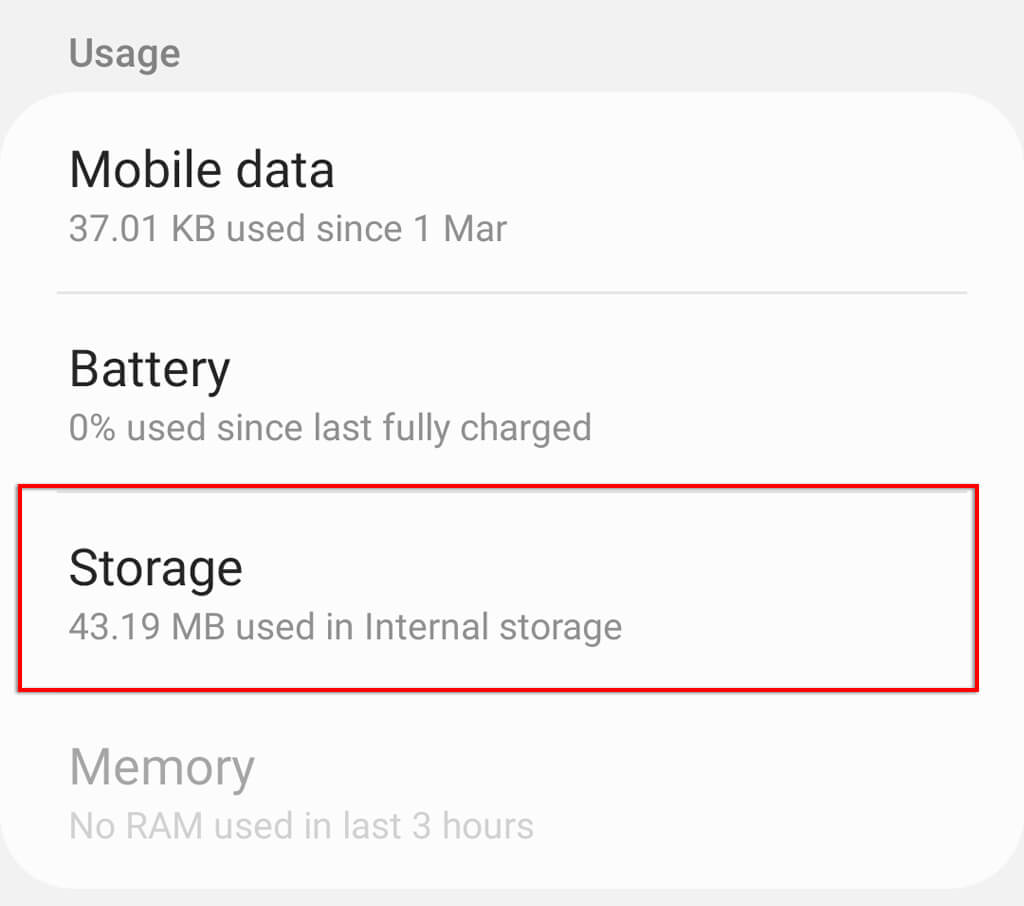The image size is (1024, 906).
Task: Tap the Memory title label
Action: click(161, 767)
